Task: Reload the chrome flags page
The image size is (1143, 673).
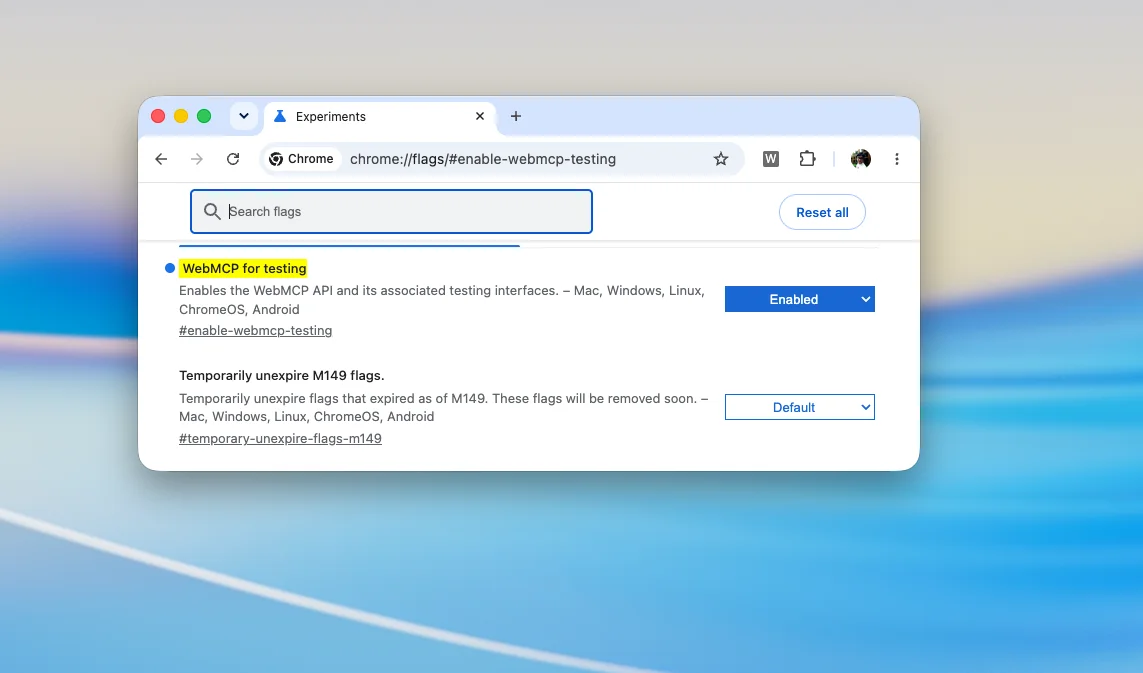Action: pyautogui.click(x=233, y=159)
